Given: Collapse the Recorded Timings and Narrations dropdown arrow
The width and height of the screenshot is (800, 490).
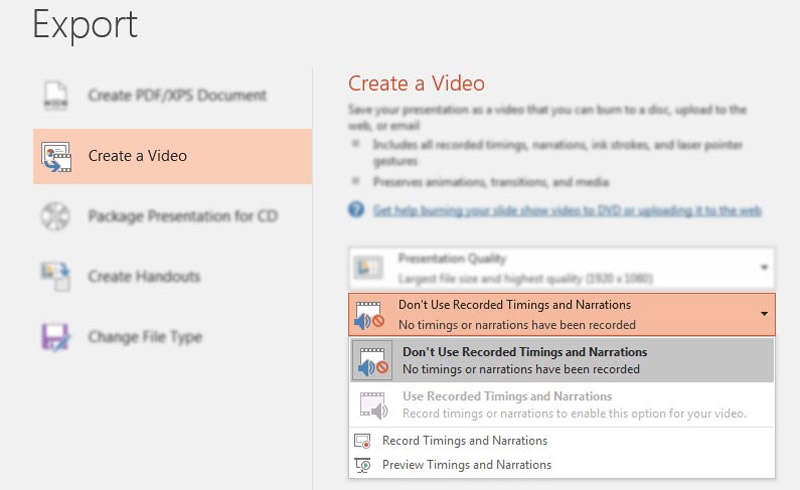Looking at the screenshot, I should [764, 314].
